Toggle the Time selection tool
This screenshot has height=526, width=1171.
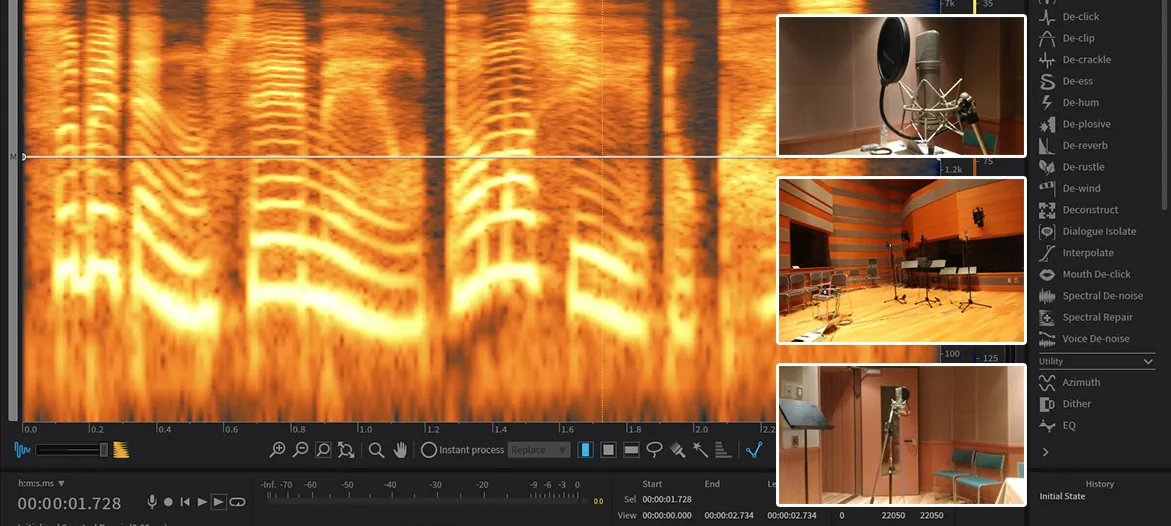(x=586, y=450)
